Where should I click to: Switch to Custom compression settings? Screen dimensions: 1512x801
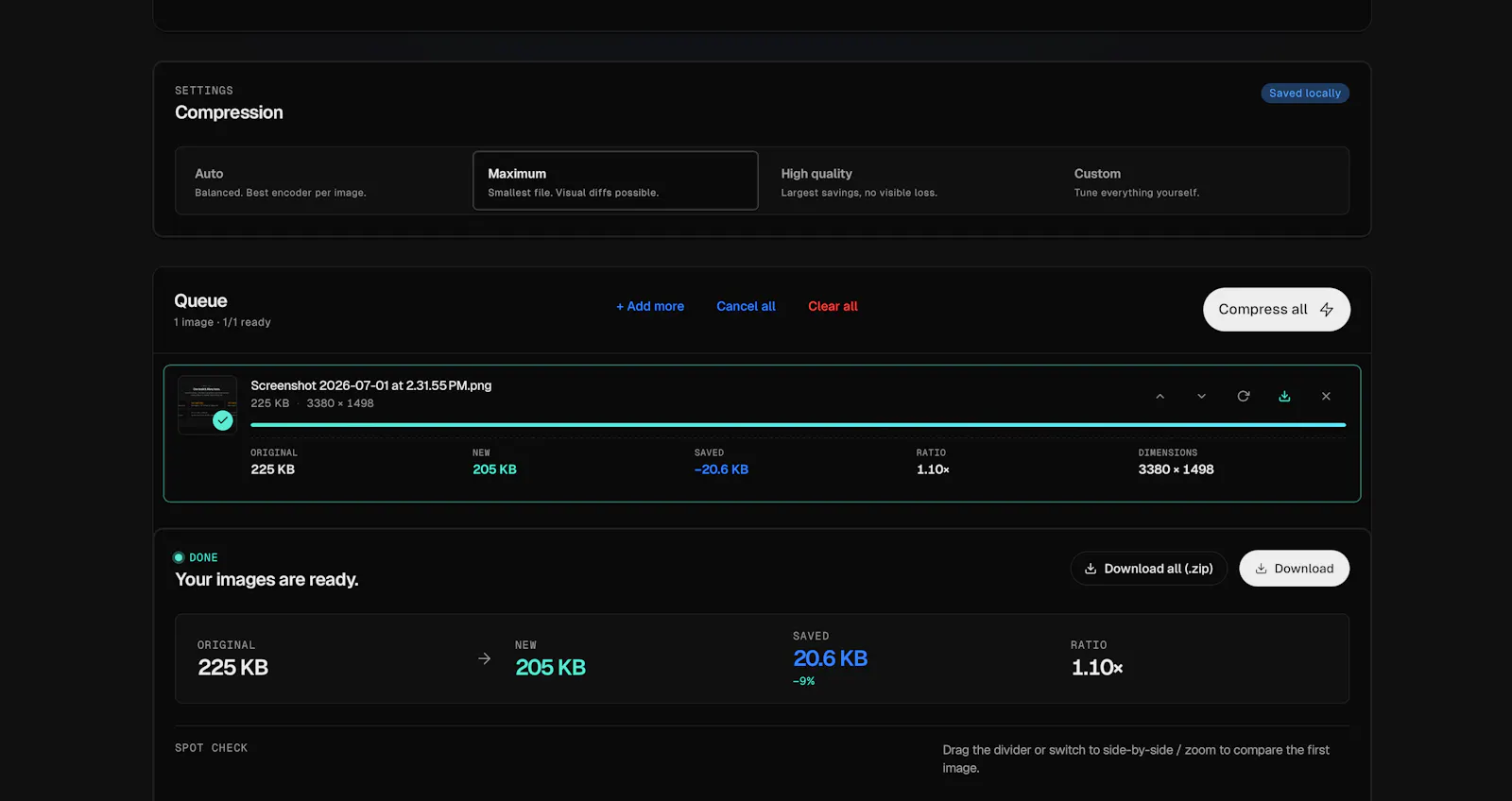(x=1201, y=181)
